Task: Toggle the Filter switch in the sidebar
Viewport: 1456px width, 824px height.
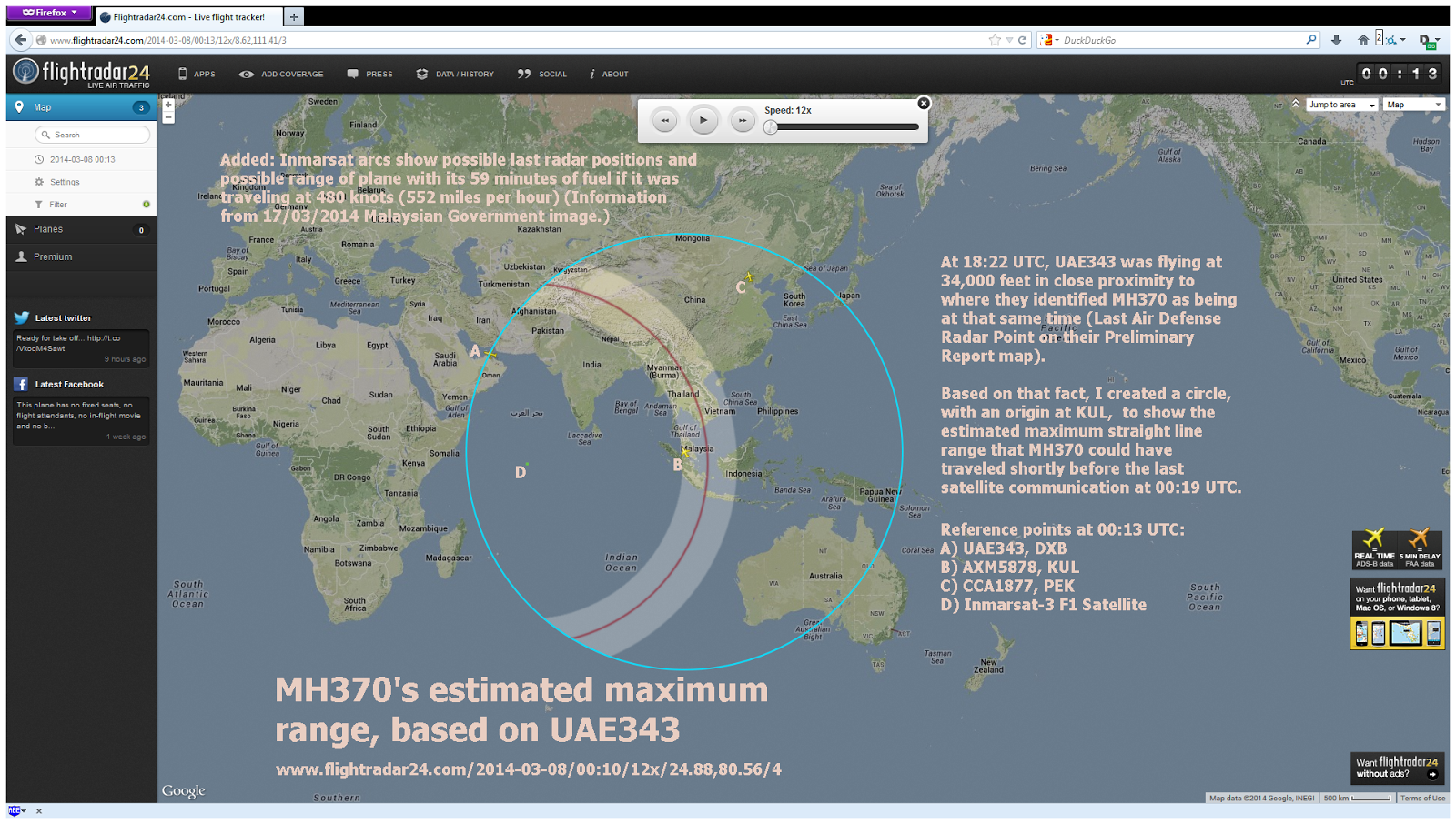Action: [146, 204]
